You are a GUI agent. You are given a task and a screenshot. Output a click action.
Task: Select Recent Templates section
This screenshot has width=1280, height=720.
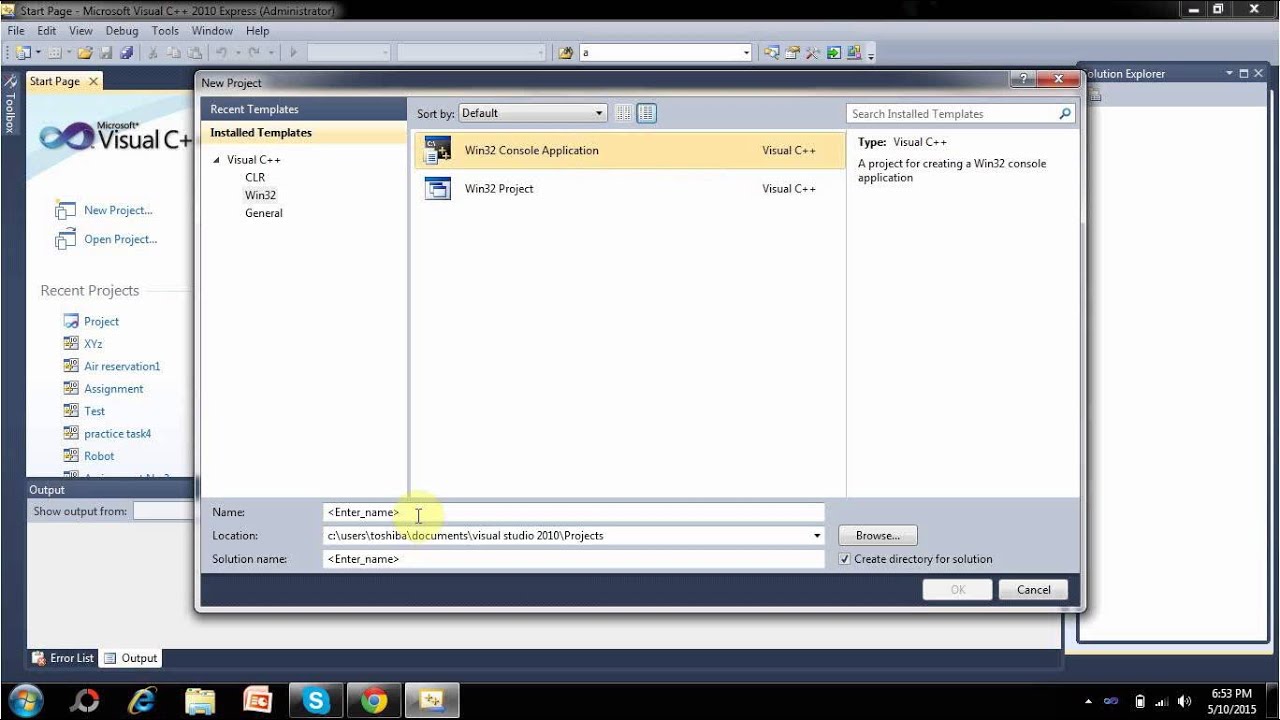point(304,109)
